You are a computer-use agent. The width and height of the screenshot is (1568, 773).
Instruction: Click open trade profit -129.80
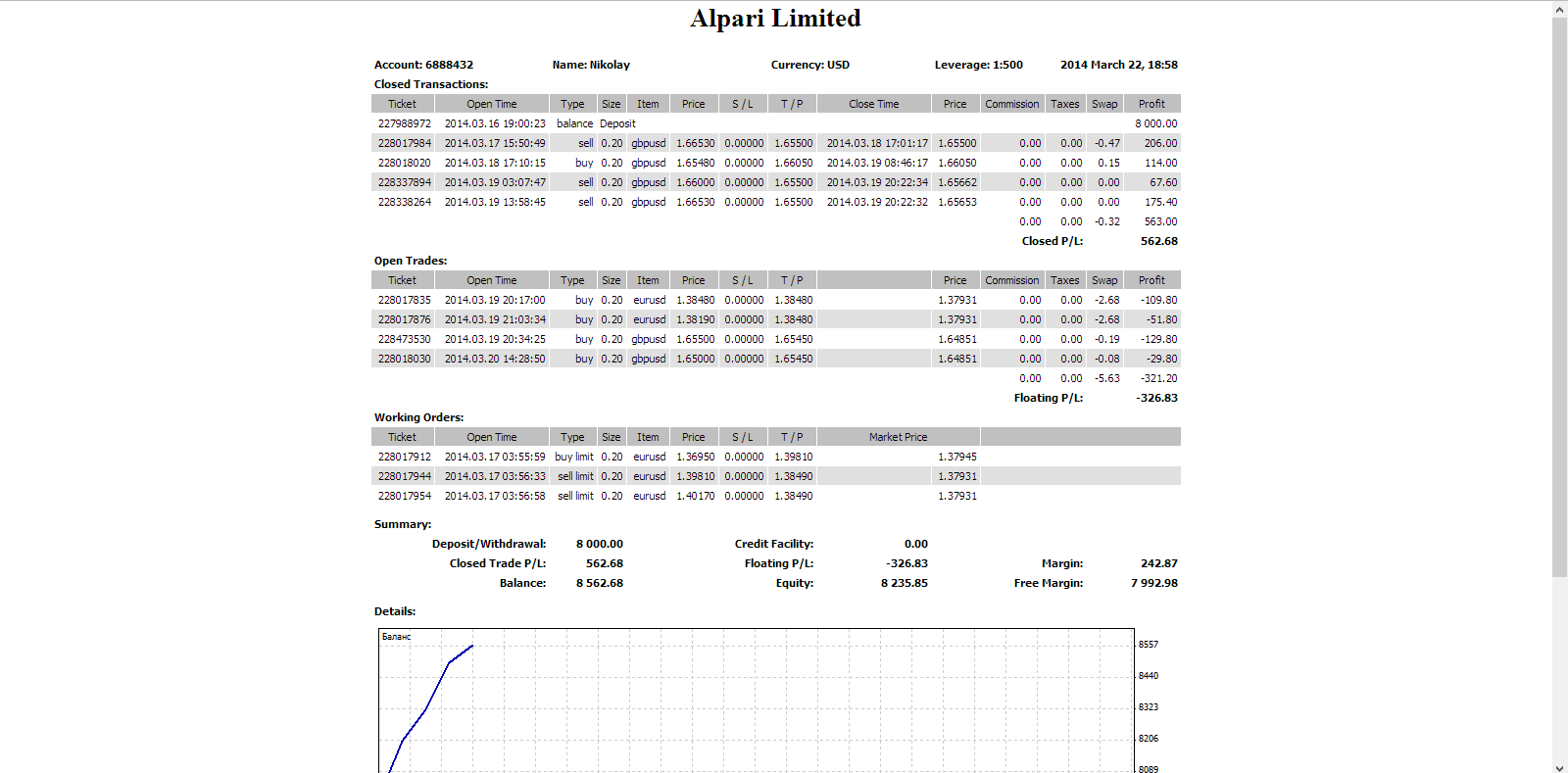(1159, 339)
